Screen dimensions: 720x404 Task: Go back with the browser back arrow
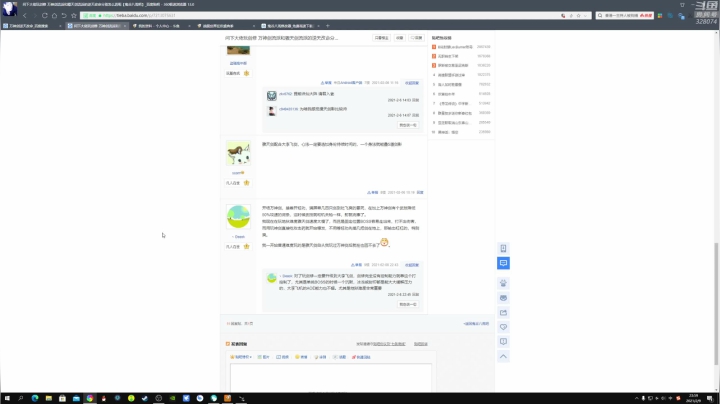pyautogui.click(x=25, y=16)
